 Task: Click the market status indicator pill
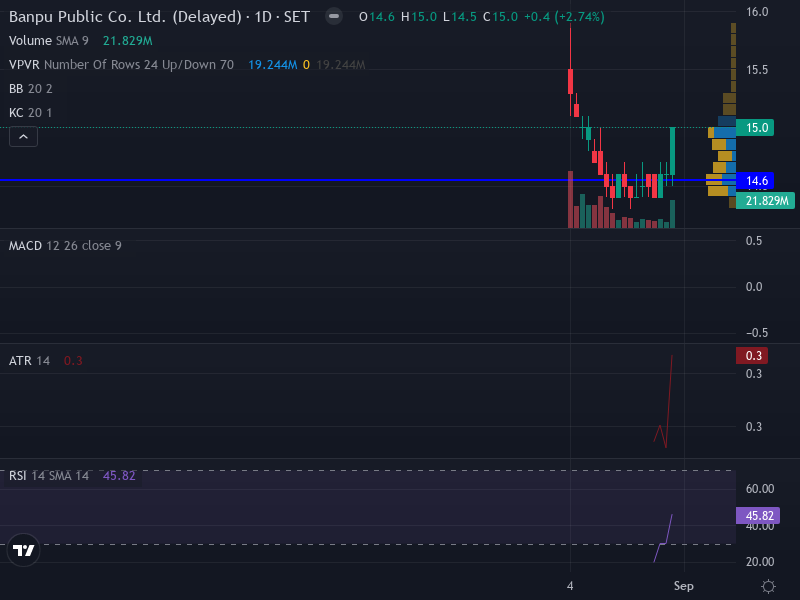click(334, 16)
